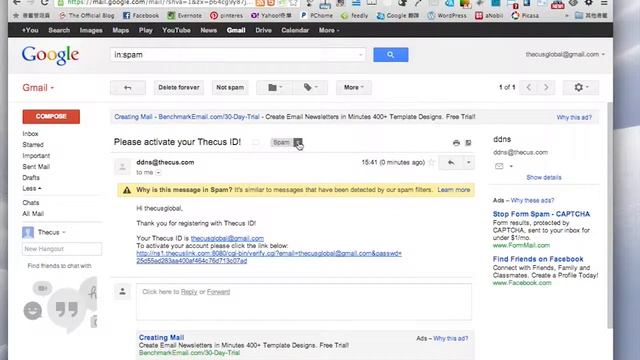Click the Evernote bookmark
Viewport: 640px width, 360px height.
(x=184, y=16)
